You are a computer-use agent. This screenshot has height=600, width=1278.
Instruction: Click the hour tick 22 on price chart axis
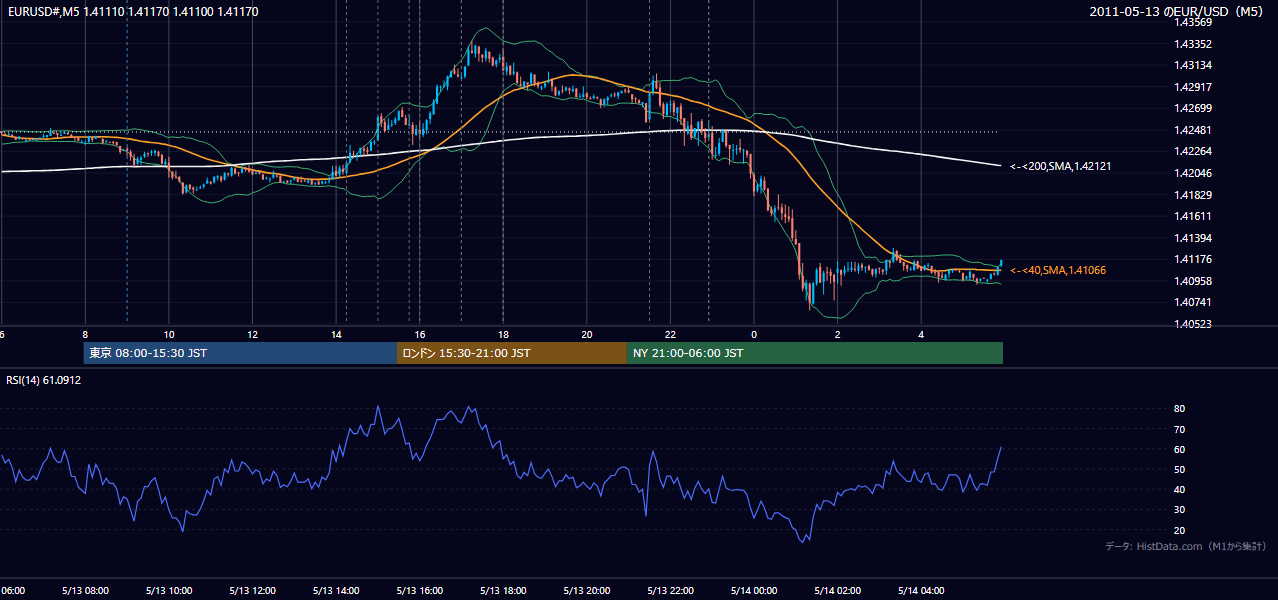670,334
